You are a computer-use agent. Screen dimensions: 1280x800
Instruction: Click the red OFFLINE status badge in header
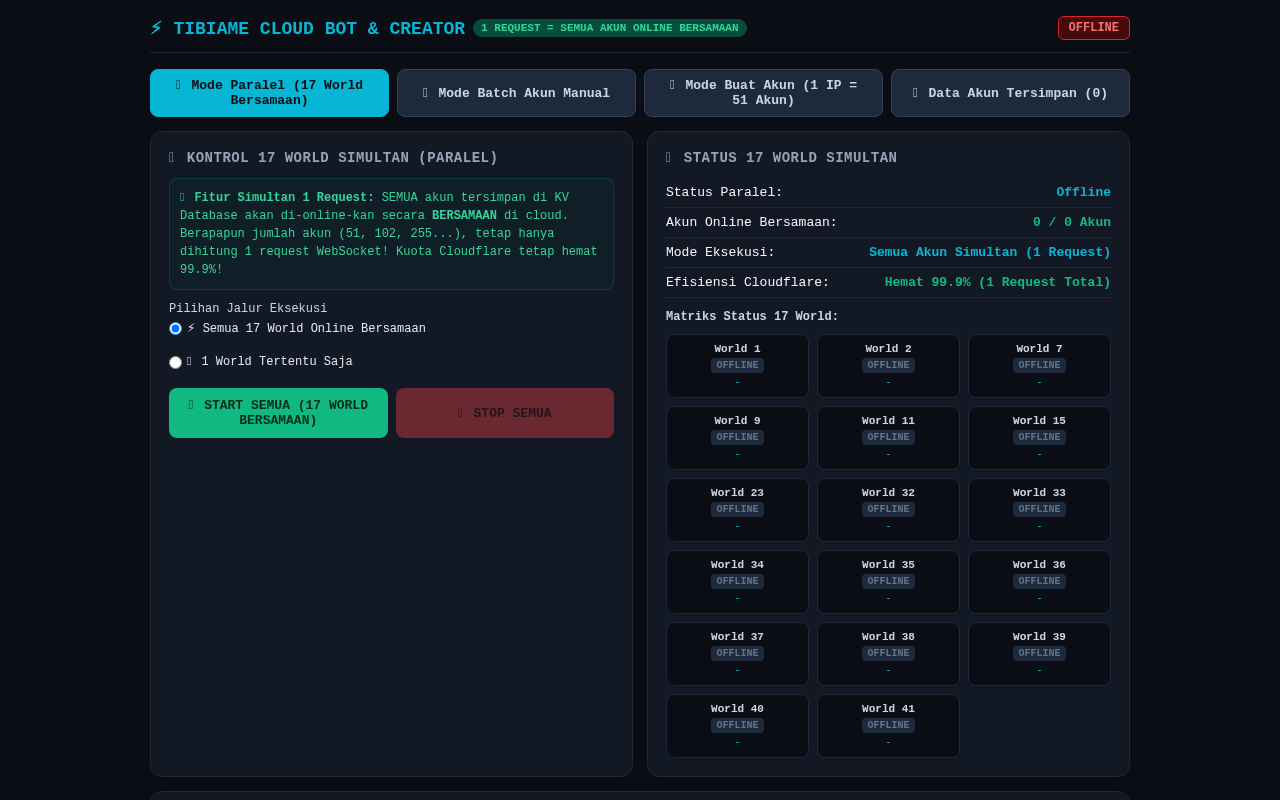point(1093,28)
